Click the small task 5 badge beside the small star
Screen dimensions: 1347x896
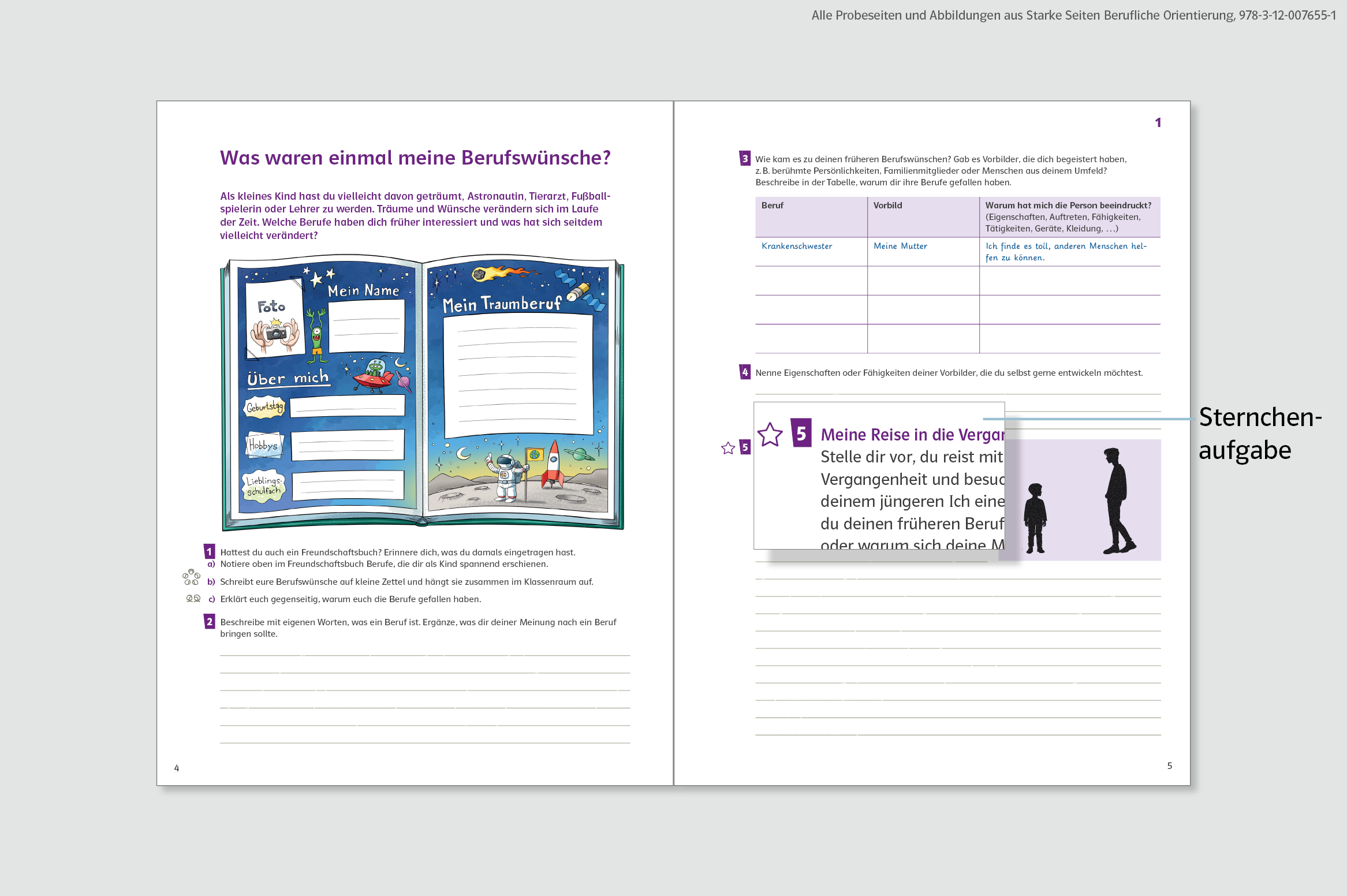click(x=745, y=447)
